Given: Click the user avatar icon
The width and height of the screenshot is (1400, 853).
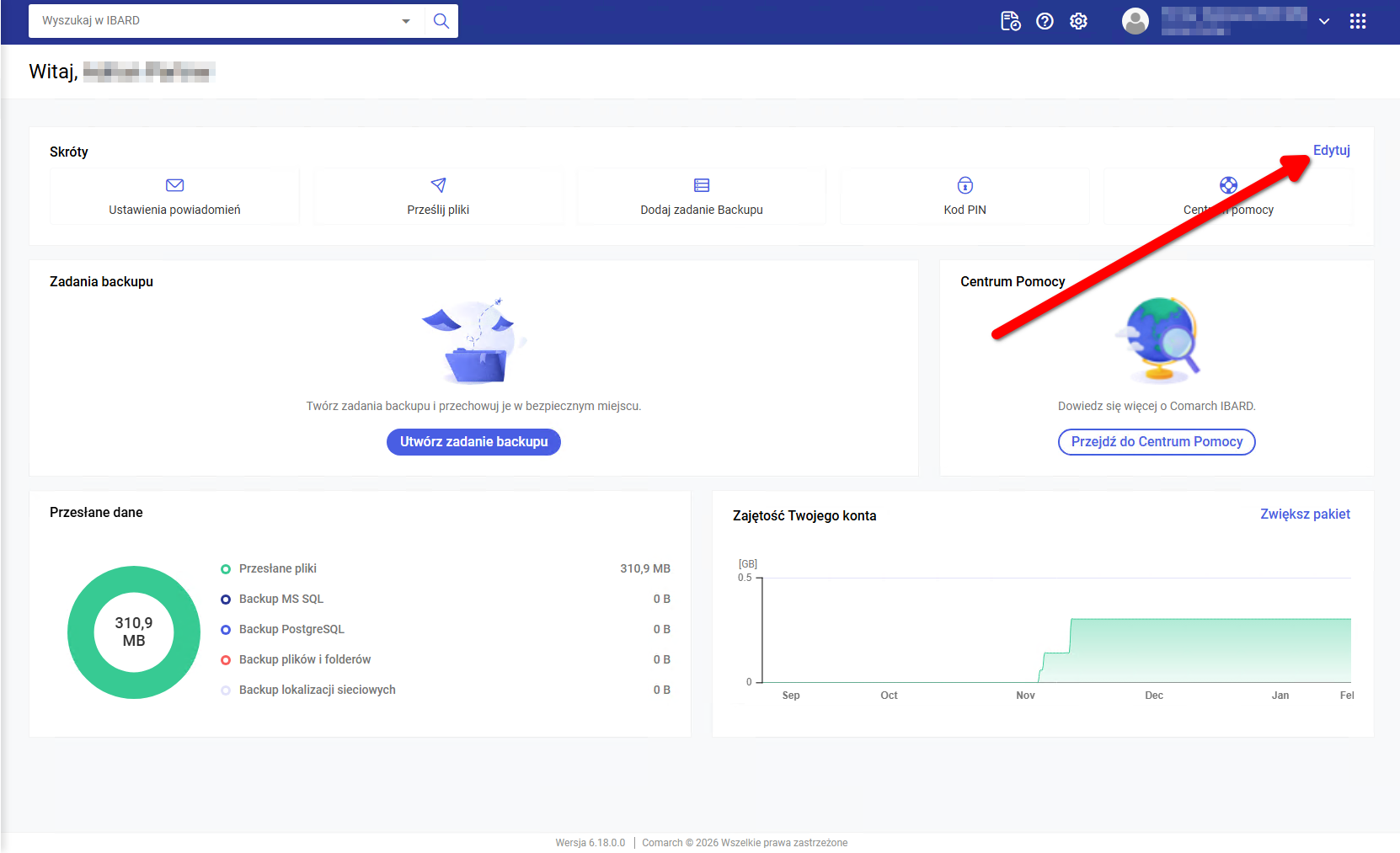Looking at the screenshot, I should (1135, 21).
